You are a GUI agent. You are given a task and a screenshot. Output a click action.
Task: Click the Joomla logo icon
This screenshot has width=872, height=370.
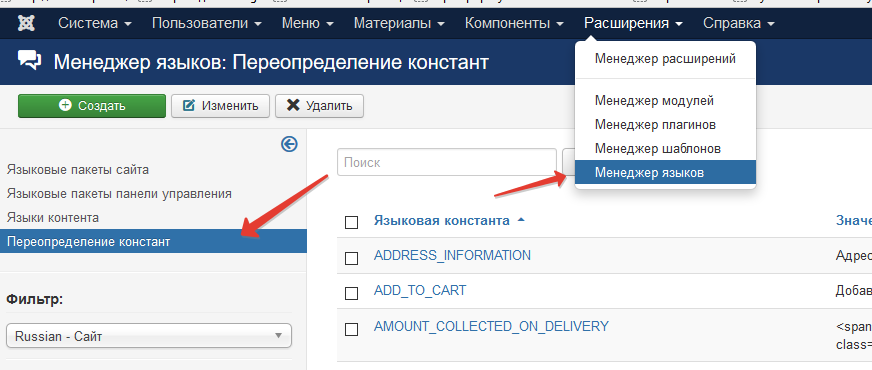(26, 23)
